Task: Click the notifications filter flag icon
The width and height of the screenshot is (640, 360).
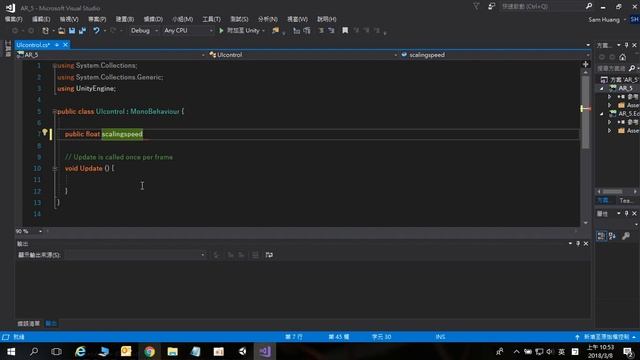Action: [x=476, y=7]
